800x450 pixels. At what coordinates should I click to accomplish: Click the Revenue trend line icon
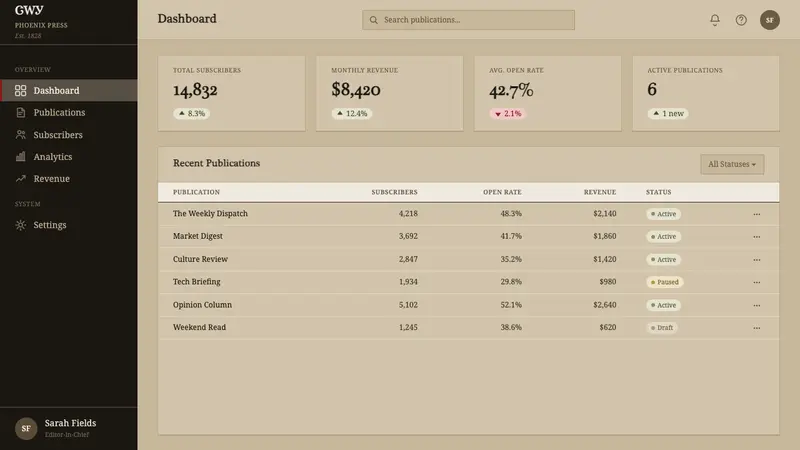coord(20,179)
